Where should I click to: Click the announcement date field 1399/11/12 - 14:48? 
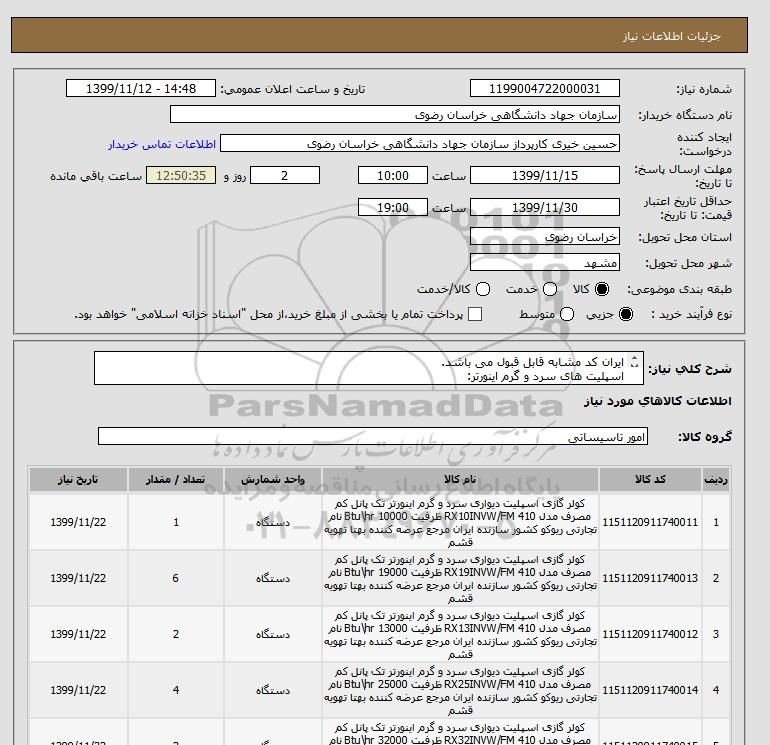click(x=141, y=88)
